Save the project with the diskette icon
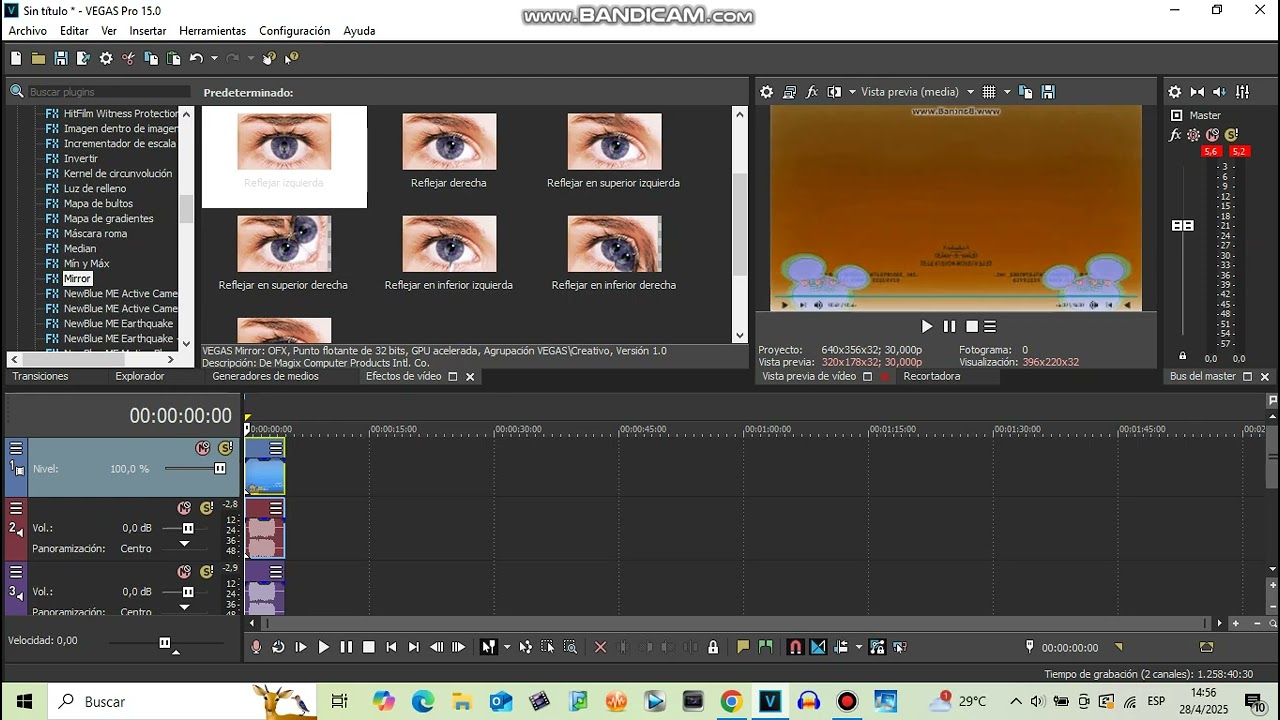Viewport: 1280px width, 720px height. (x=61, y=59)
